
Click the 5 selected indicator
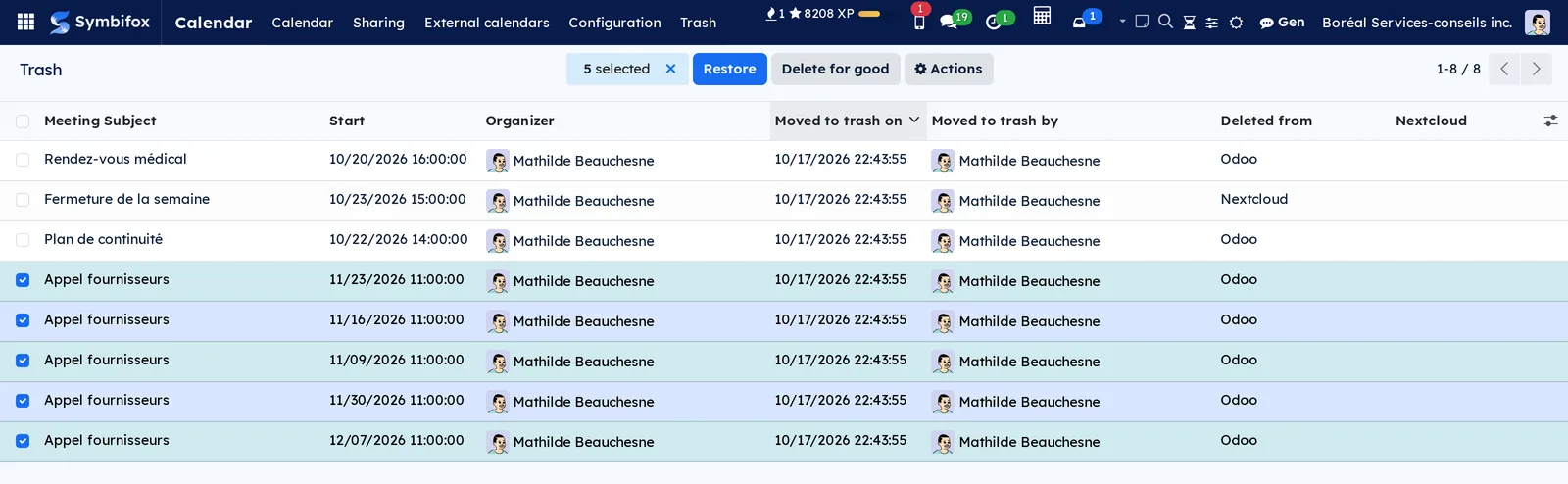tap(616, 69)
